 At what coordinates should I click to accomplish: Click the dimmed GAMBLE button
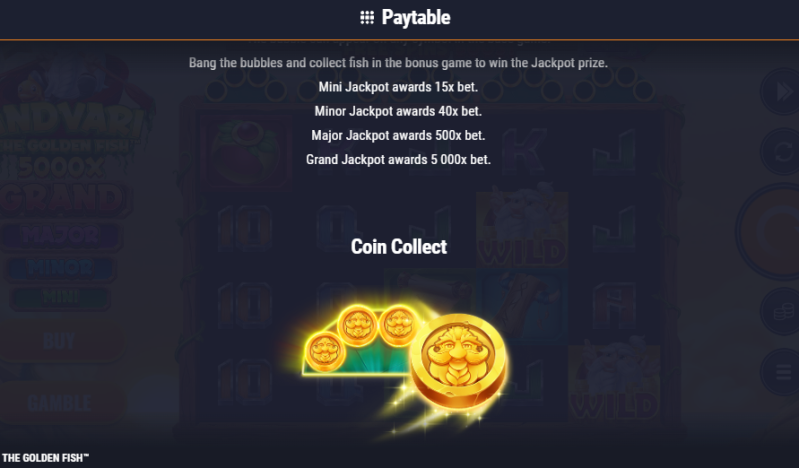(x=60, y=403)
